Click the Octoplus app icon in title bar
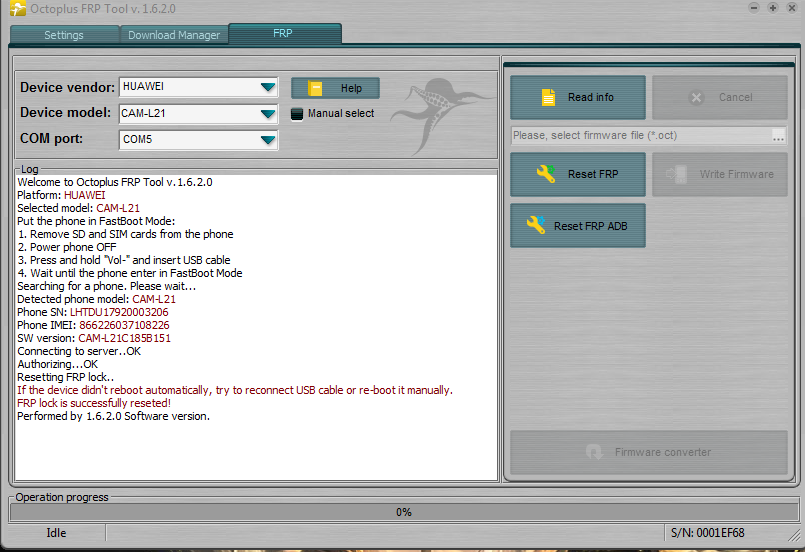This screenshot has width=805, height=552. click(x=17, y=8)
